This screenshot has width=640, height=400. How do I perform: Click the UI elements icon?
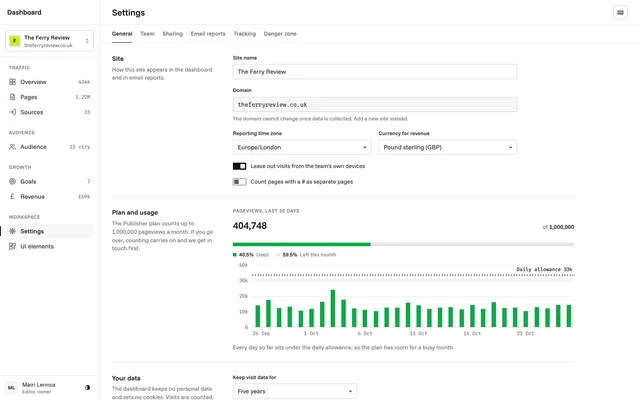[x=12, y=246]
